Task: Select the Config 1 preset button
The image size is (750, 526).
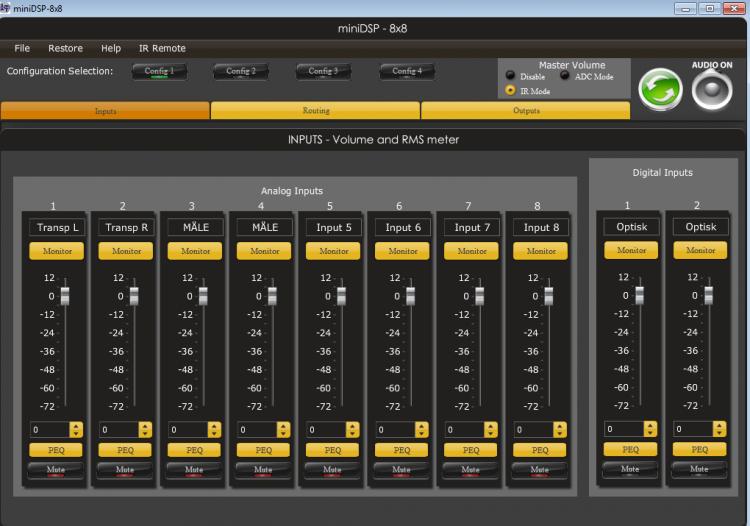Action: 157,72
